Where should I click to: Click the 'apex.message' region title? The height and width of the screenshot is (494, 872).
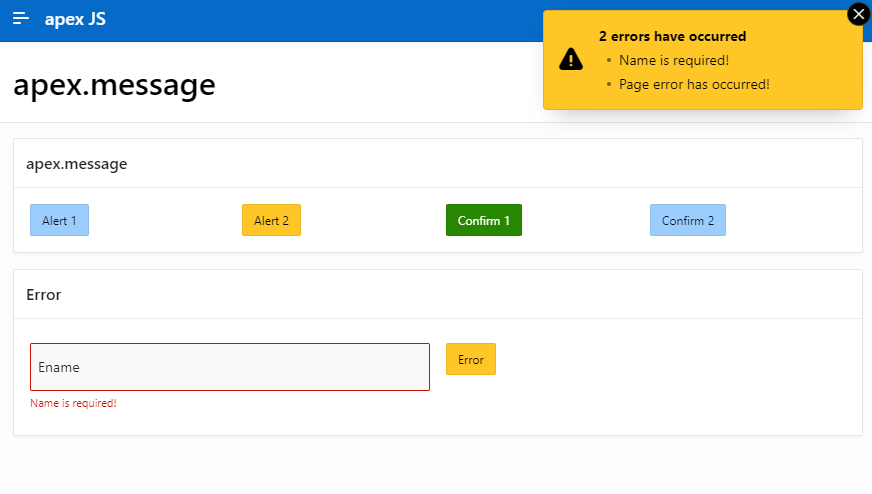(76, 164)
